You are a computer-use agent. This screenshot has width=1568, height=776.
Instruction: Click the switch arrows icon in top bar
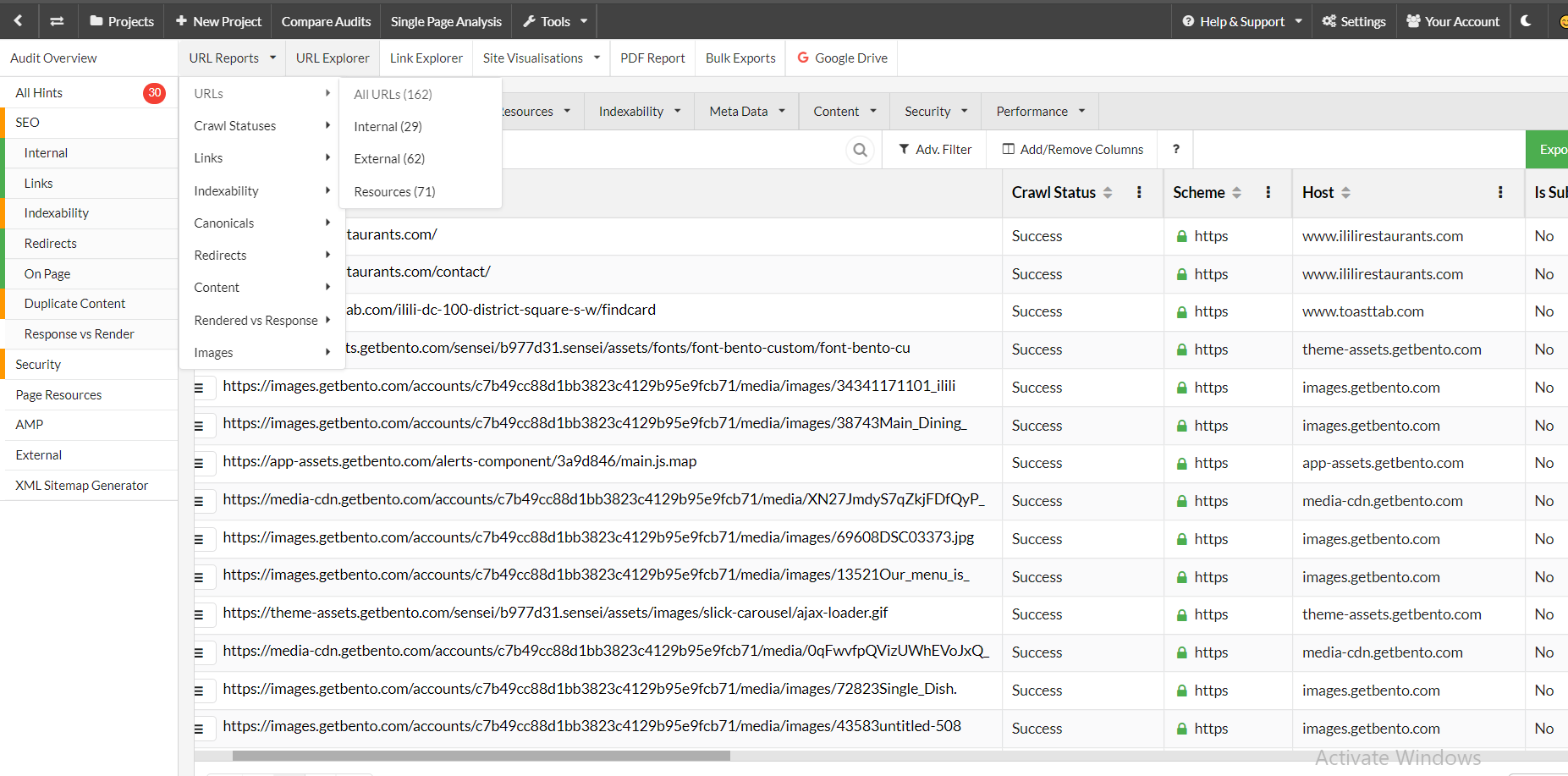57,21
